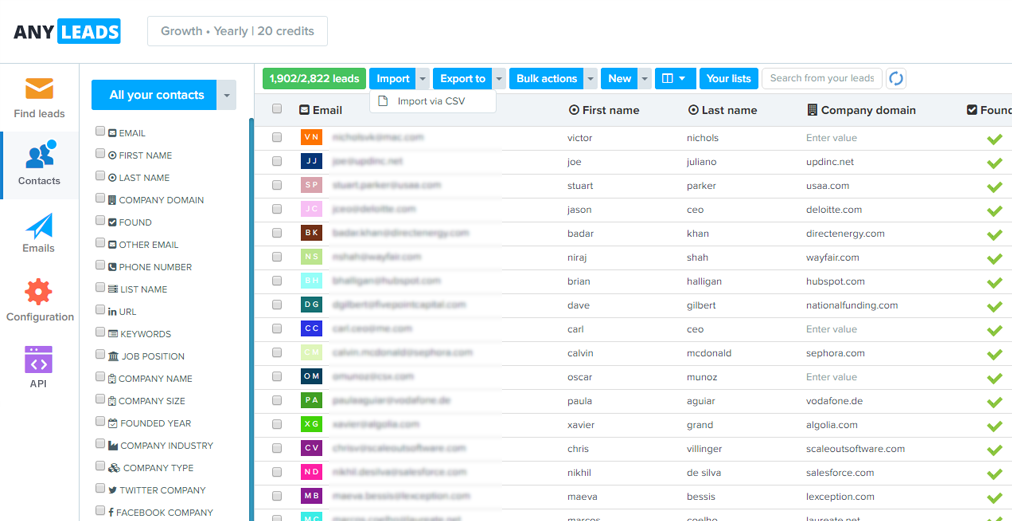Viewport: 1012px width, 521px height.
Task: Sort by the Last name column header
Action: (x=722, y=110)
